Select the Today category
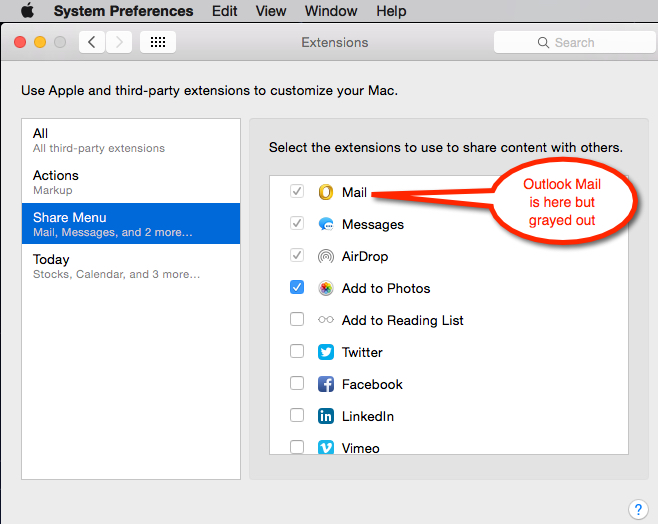The image size is (658, 524). tap(131, 266)
